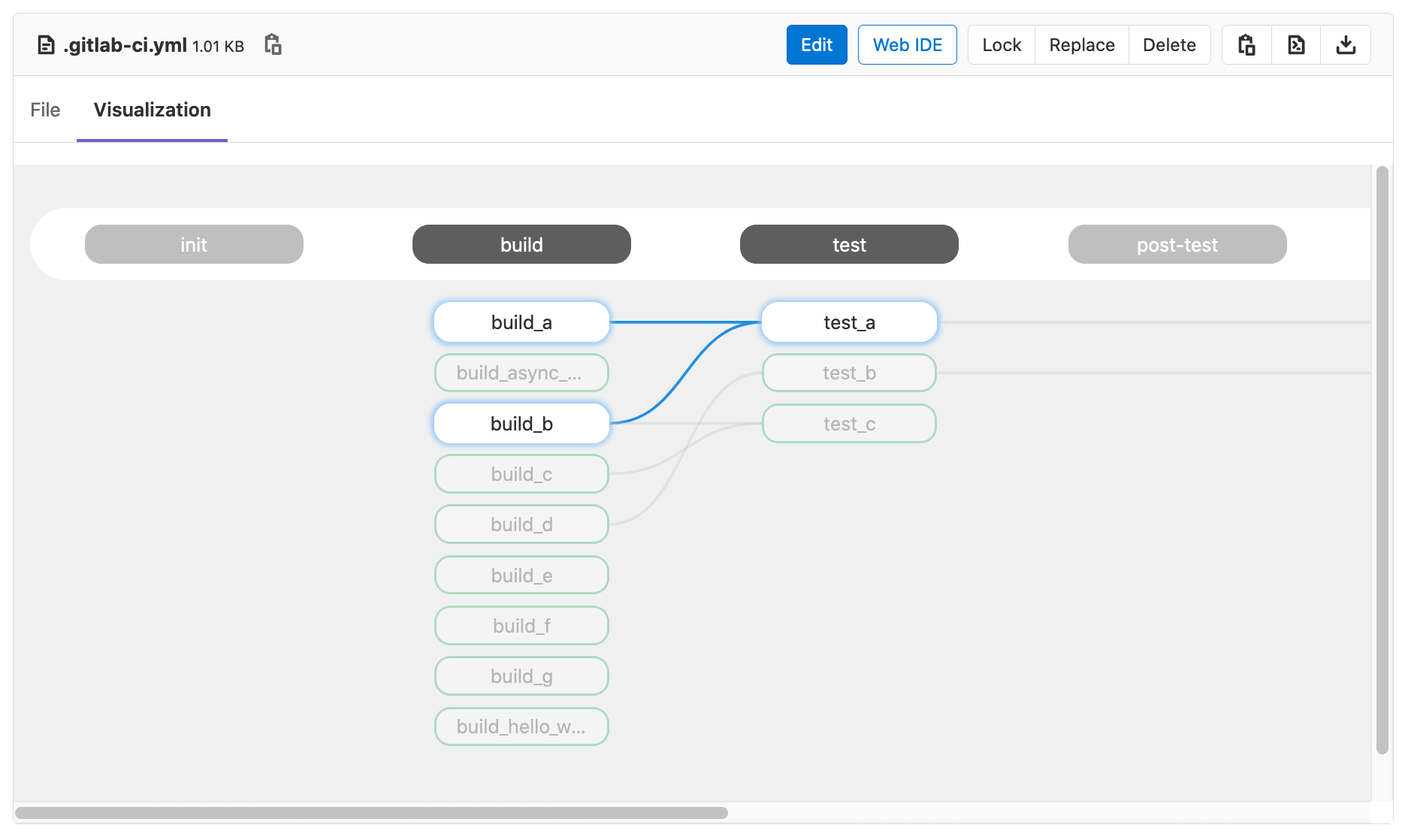Click the init stage pill
This screenshot has width=1402, height=840.
[x=193, y=244]
